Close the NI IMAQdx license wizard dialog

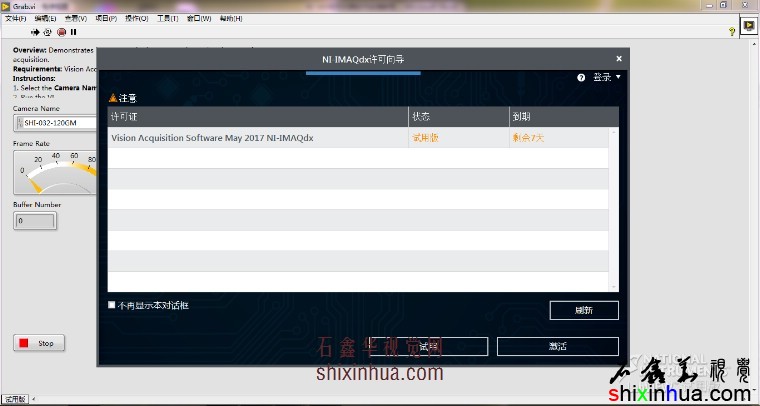[619, 59]
